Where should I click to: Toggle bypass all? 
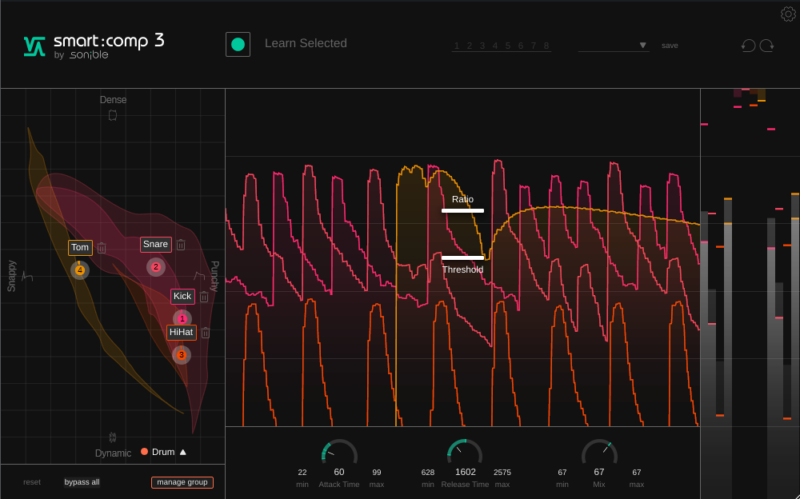pos(82,482)
